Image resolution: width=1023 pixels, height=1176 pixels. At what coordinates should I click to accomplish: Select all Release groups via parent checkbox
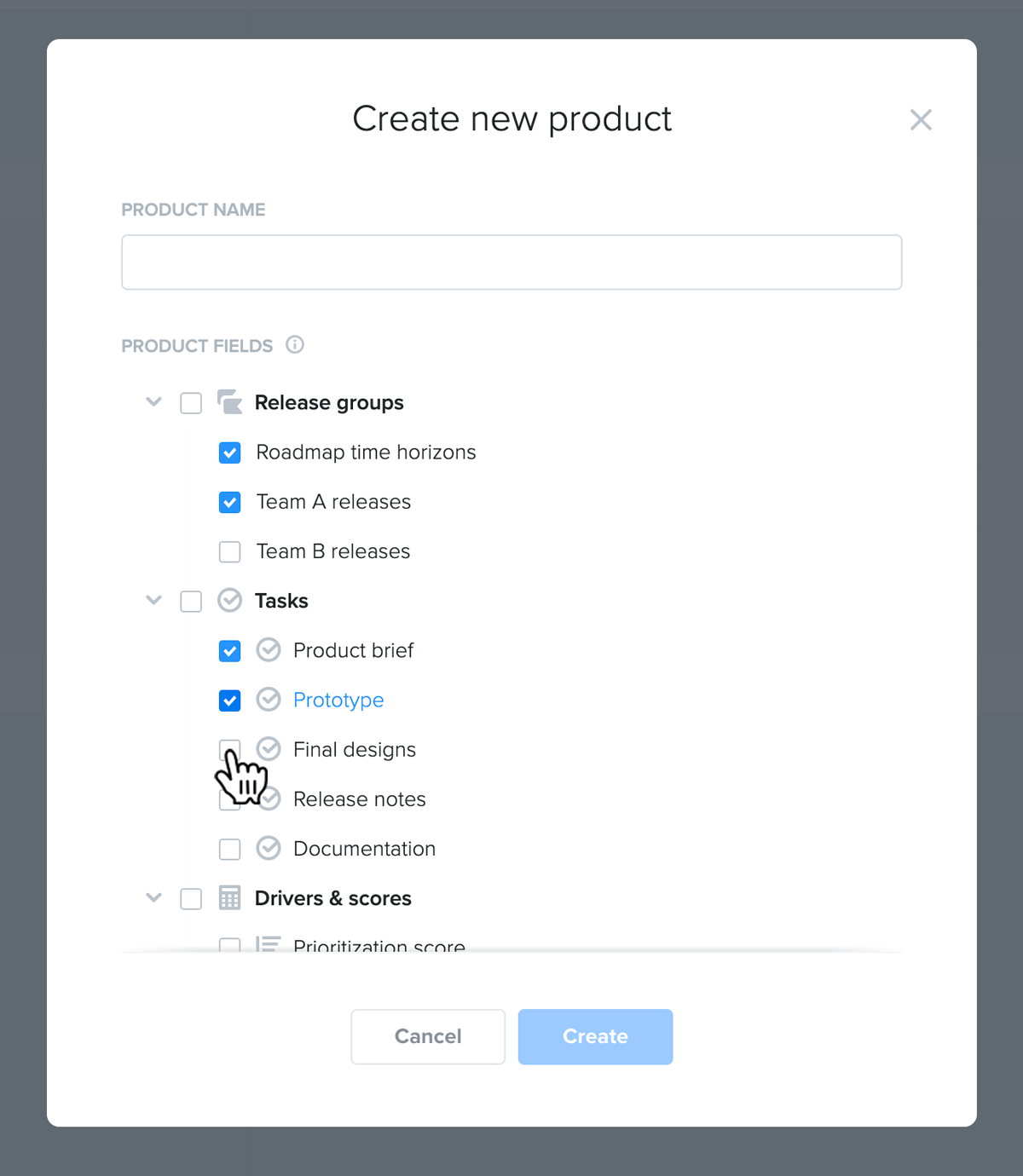click(x=191, y=403)
